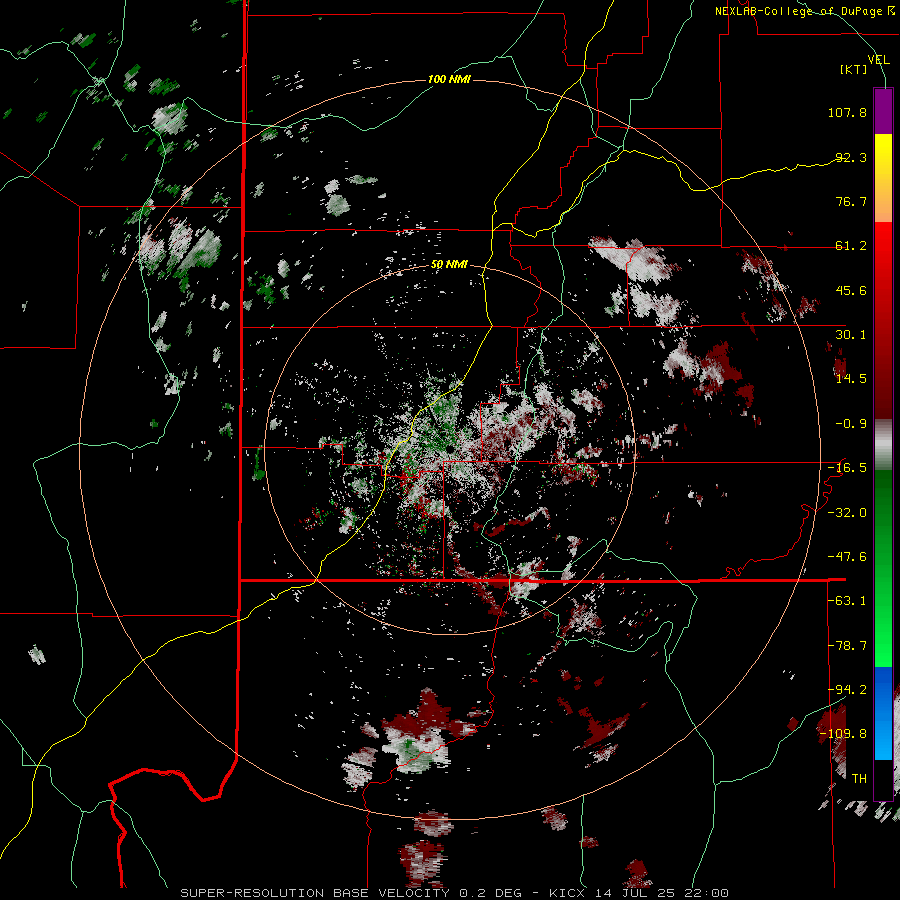Click the 50 NMI range ring label
This screenshot has width=900, height=900.
449,265
